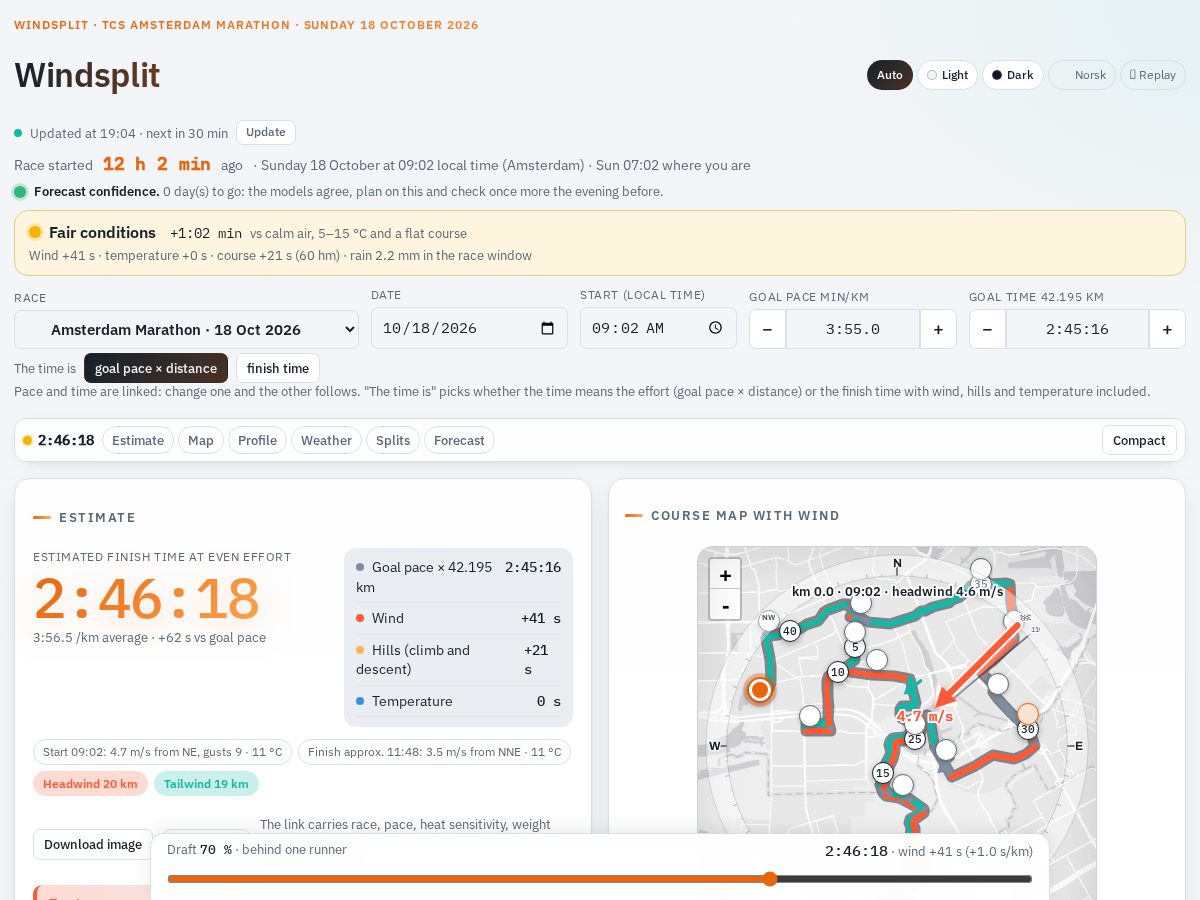Image resolution: width=1200 pixels, height=900 pixels.
Task: Click the NW compass badge on the map
Action: (x=769, y=619)
